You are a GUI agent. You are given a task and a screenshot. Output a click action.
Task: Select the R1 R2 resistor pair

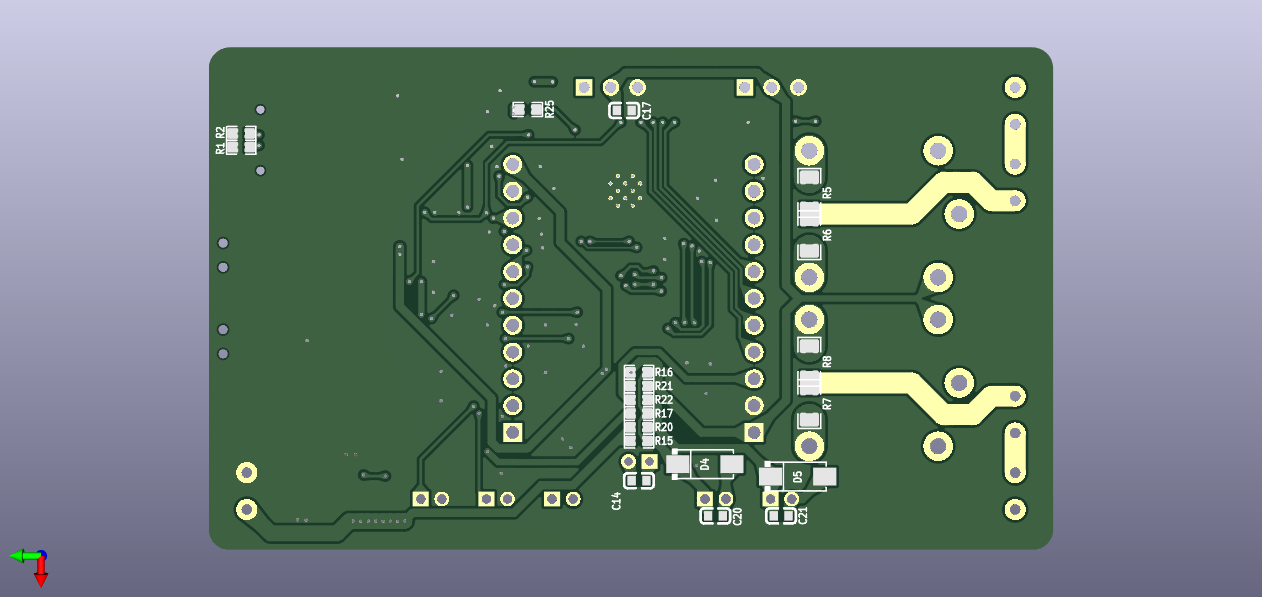pyautogui.click(x=241, y=140)
